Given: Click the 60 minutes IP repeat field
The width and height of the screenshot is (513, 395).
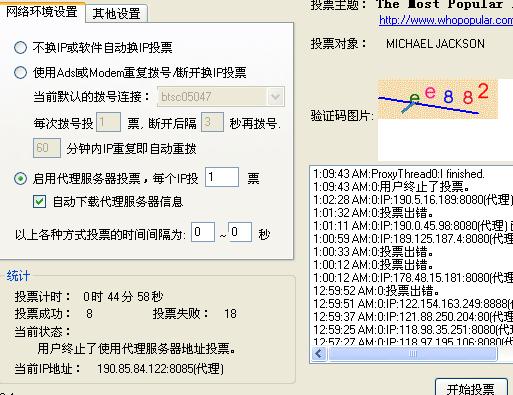Looking at the screenshot, I should click(47, 148).
